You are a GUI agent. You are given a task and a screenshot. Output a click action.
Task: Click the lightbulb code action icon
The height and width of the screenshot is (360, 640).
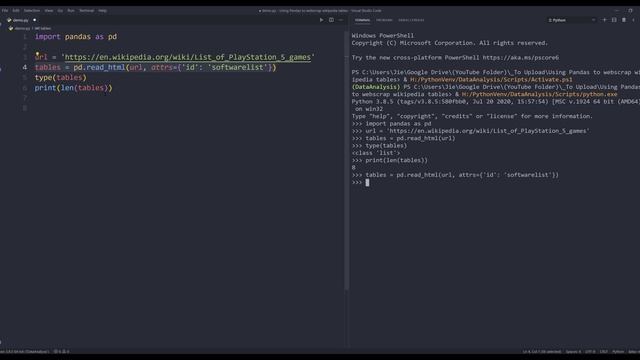(x=37, y=54)
